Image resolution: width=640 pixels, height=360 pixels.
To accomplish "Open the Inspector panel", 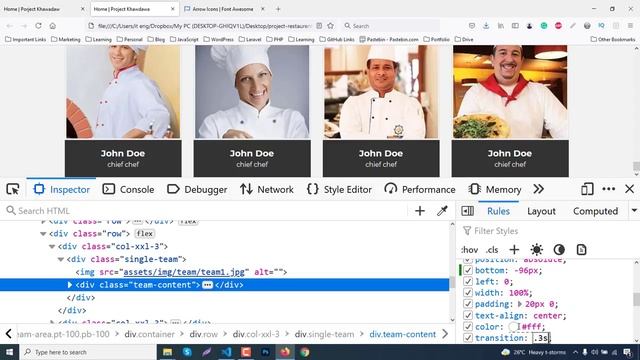I will coord(62,189).
